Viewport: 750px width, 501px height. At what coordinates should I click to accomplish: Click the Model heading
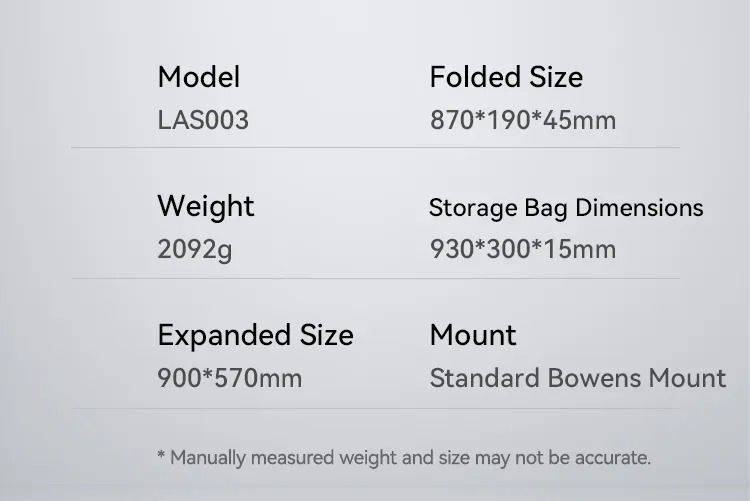point(199,77)
